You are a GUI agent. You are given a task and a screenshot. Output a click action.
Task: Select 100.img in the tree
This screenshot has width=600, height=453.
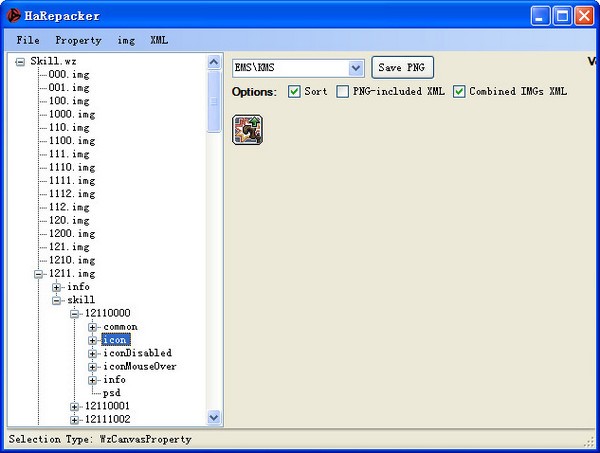[69, 101]
